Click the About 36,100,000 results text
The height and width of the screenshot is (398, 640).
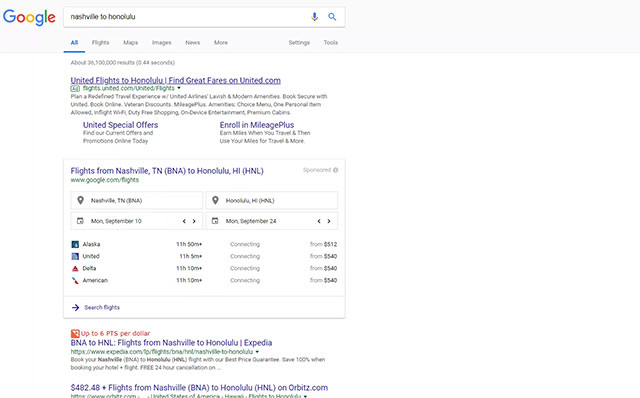coord(122,62)
